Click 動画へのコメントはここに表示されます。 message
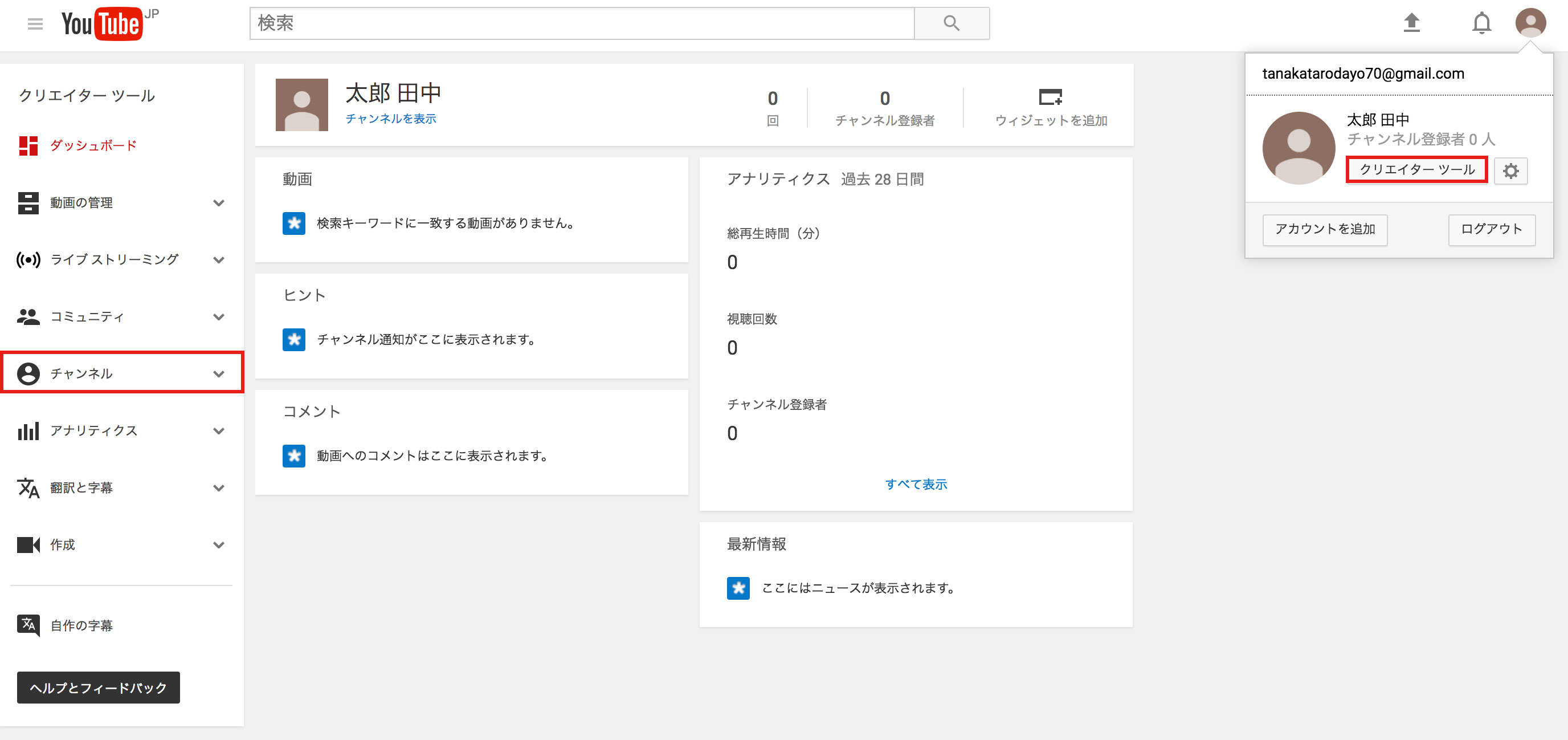 tap(433, 456)
